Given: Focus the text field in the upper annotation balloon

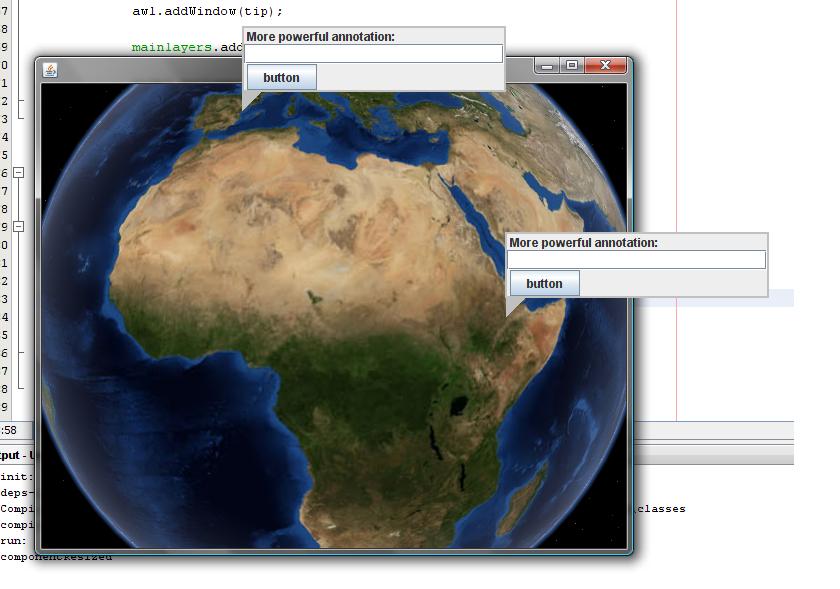Looking at the screenshot, I should pyautogui.click(x=374, y=54).
